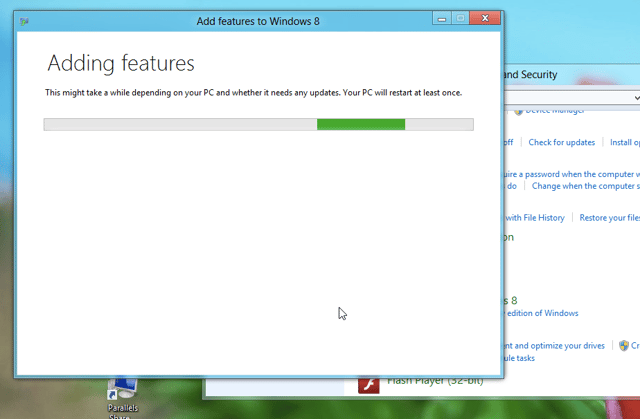This screenshot has width=640, height=419.
Task: Click the maximize button of Add features window
Action: [460, 18]
